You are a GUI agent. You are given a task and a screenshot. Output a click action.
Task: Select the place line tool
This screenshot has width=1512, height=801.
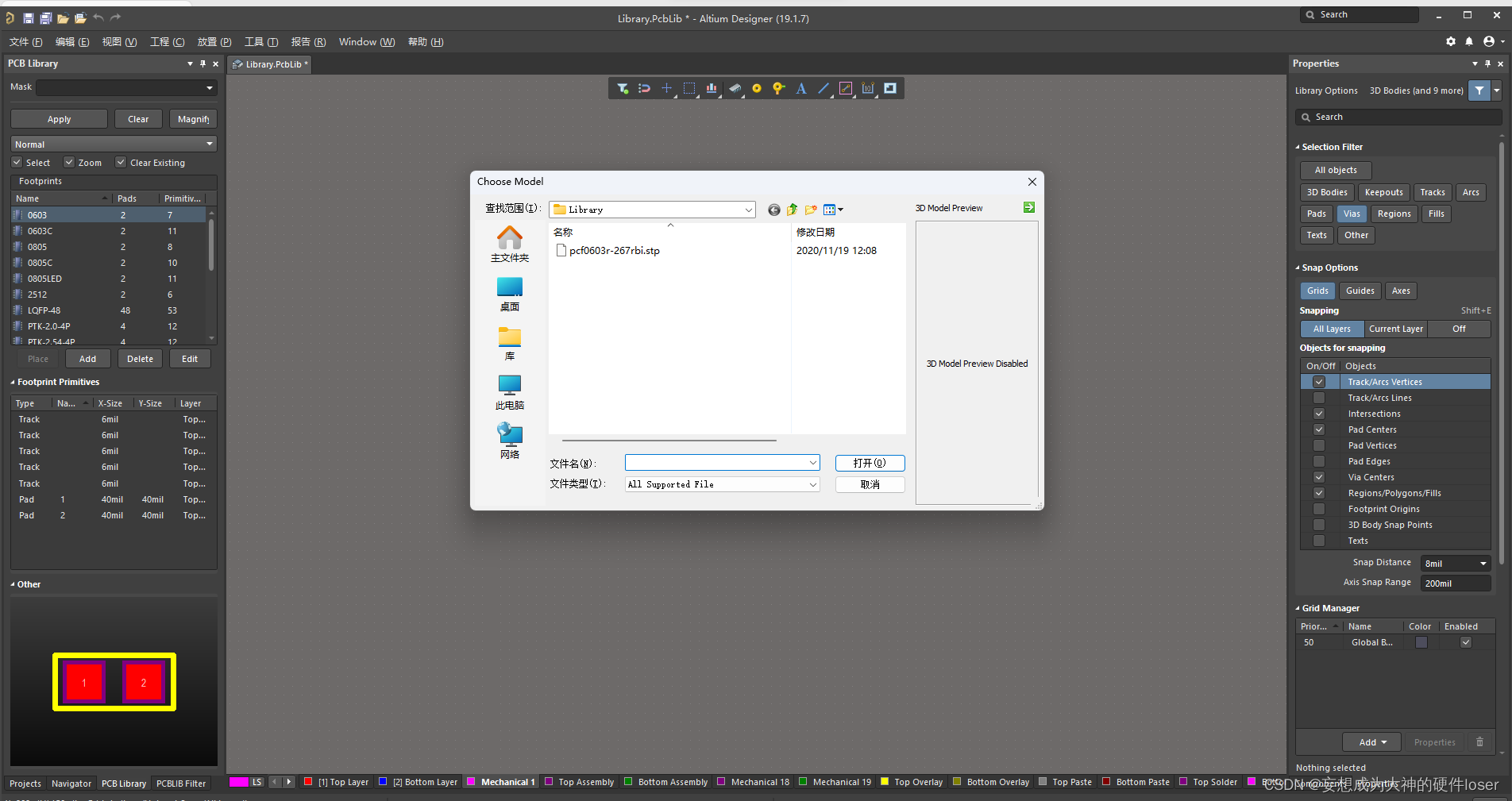tap(823, 88)
